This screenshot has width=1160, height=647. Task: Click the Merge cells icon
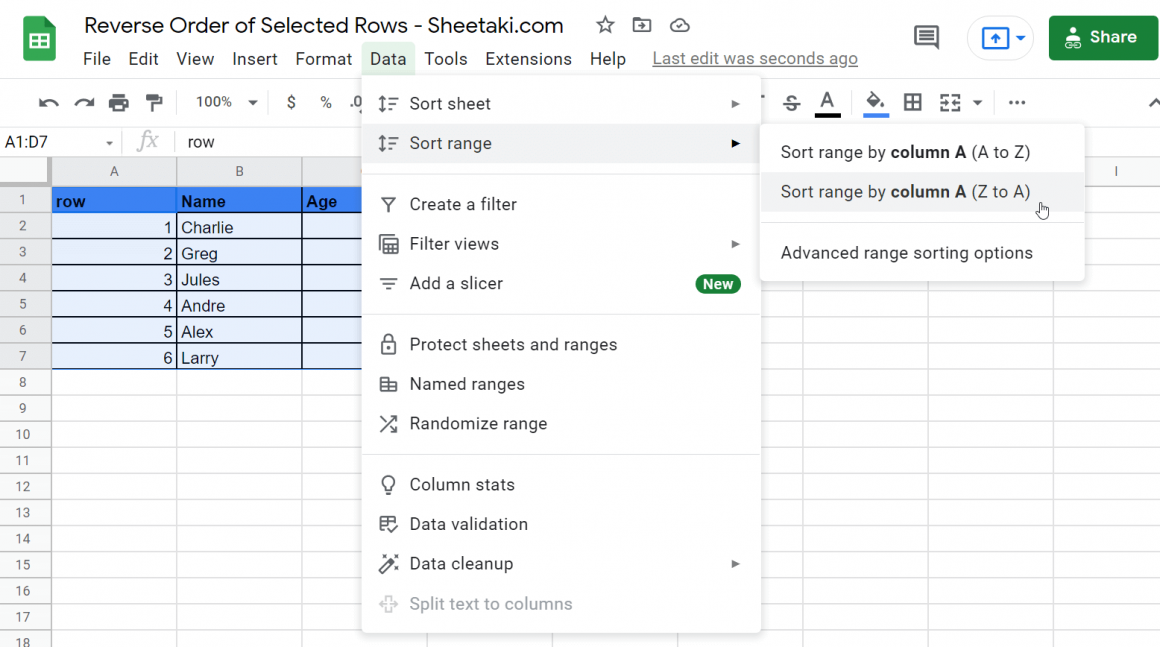pyautogui.click(x=950, y=102)
